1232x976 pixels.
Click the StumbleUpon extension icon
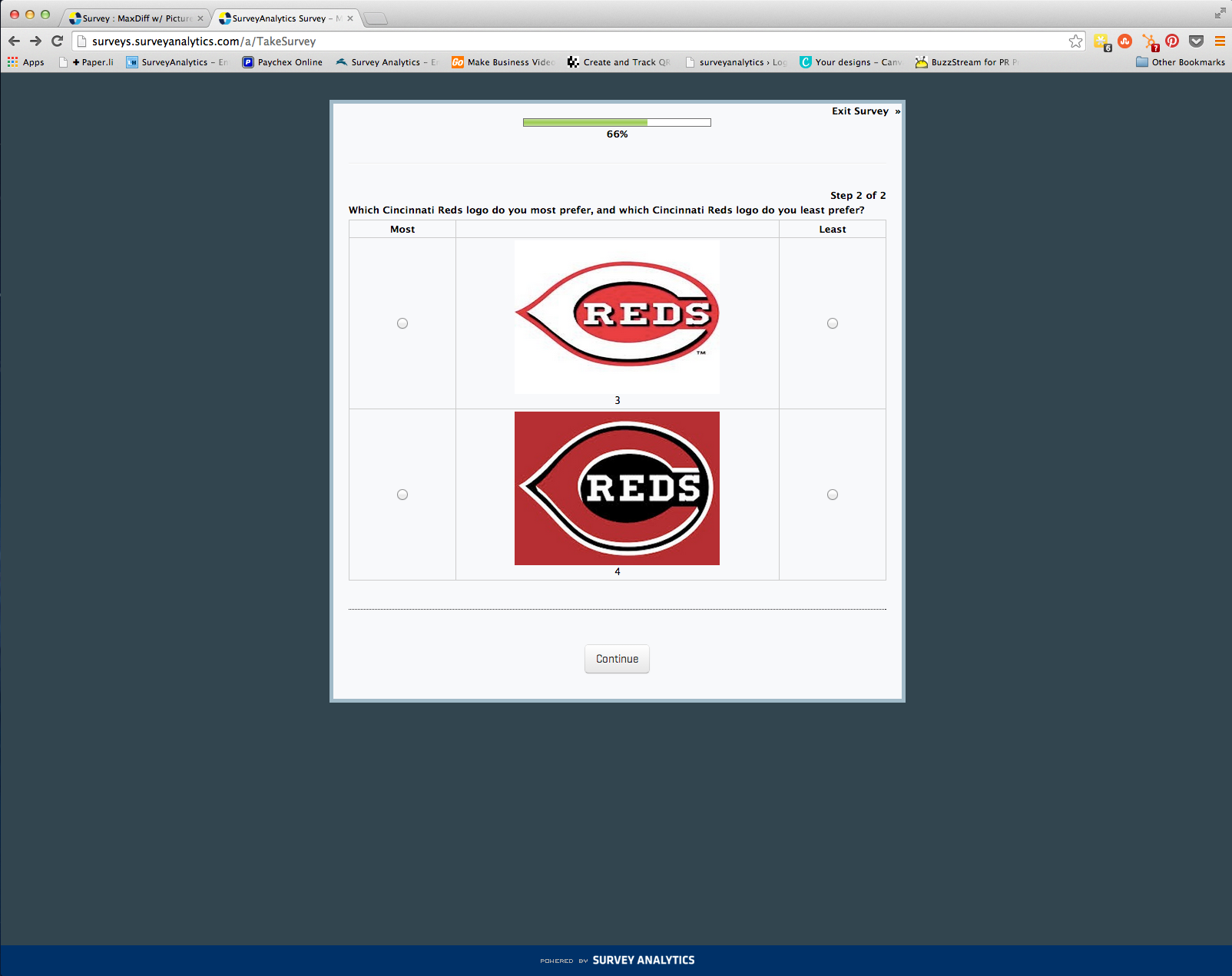1125,41
